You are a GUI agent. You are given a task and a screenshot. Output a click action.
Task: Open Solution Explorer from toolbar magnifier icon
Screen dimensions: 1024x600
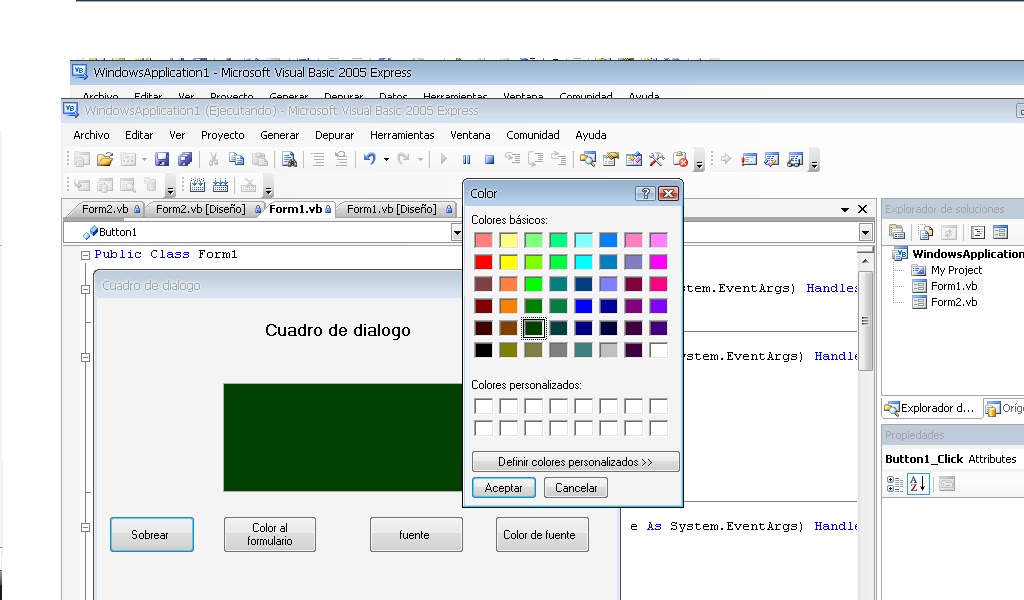[x=587, y=159]
